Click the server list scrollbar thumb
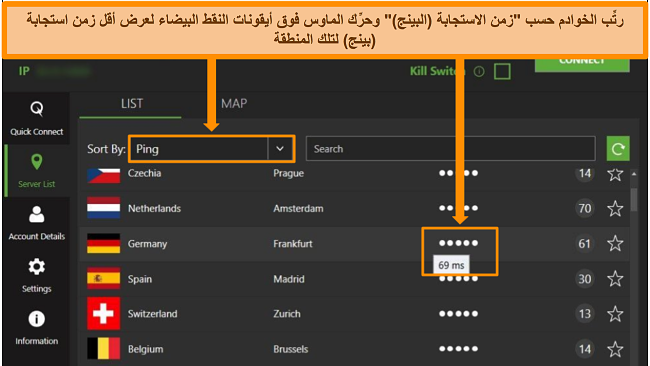 click(x=634, y=199)
